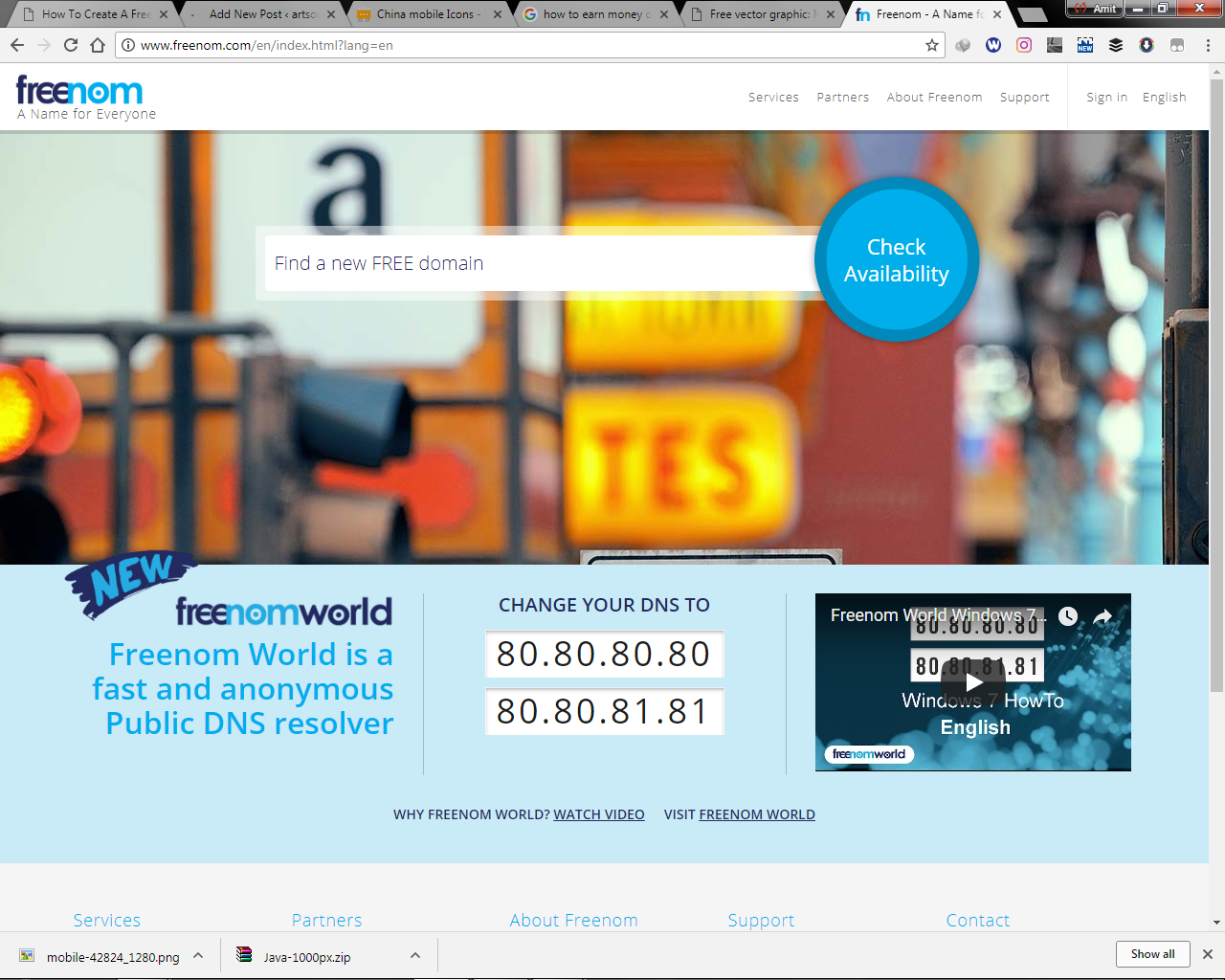Reload the Freenom page
1225x980 pixels.
click(x=71, y=45)
